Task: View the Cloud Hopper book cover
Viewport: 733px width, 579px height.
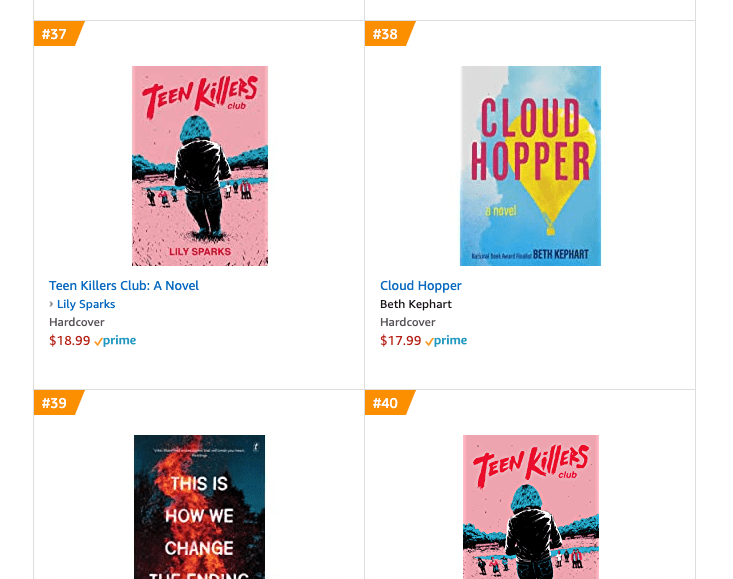Action: [x=531, y=166]
